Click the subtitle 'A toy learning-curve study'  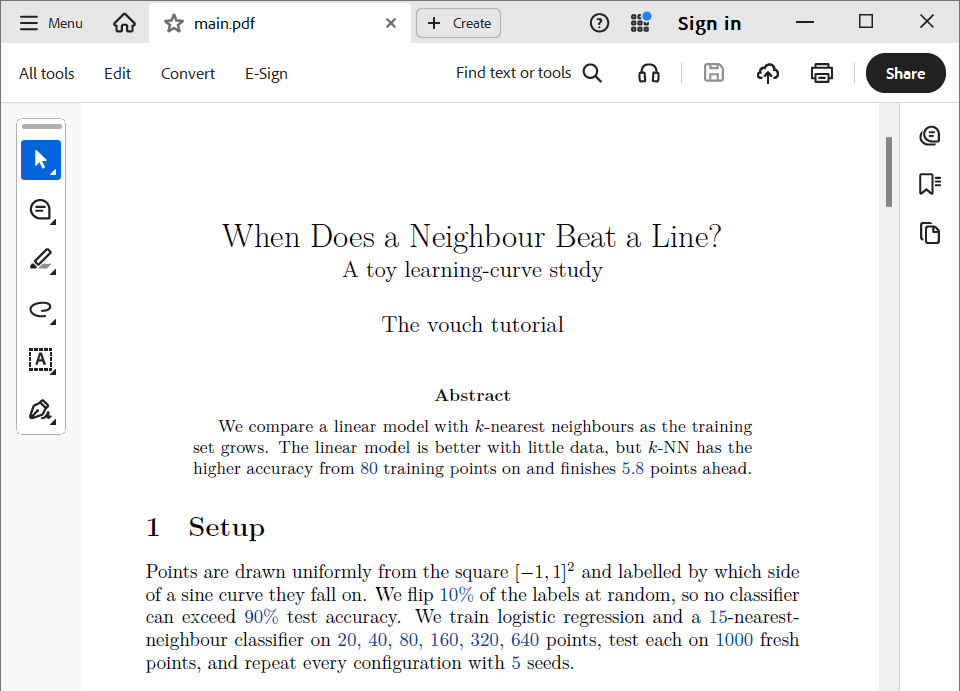point(473,270)
